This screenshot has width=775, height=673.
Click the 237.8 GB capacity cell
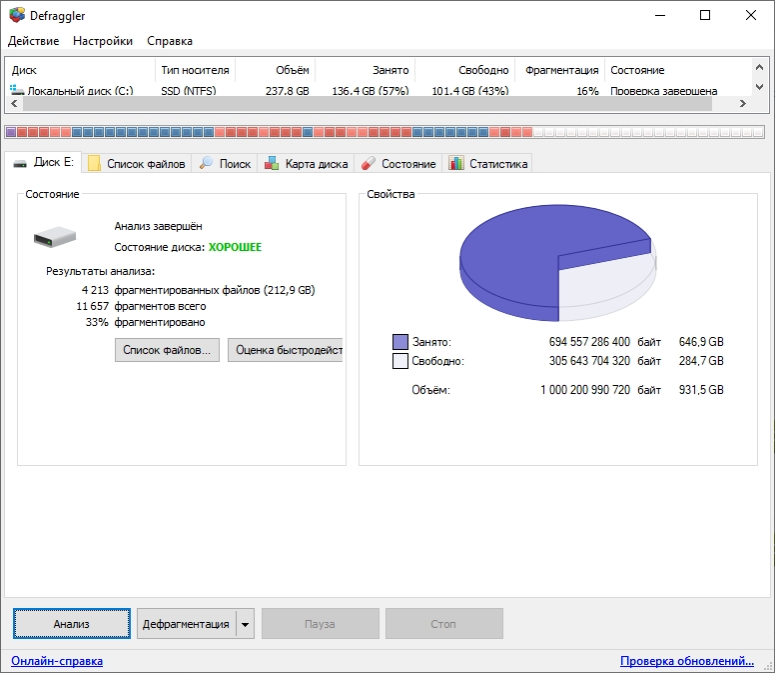click(x=287, y=91)
